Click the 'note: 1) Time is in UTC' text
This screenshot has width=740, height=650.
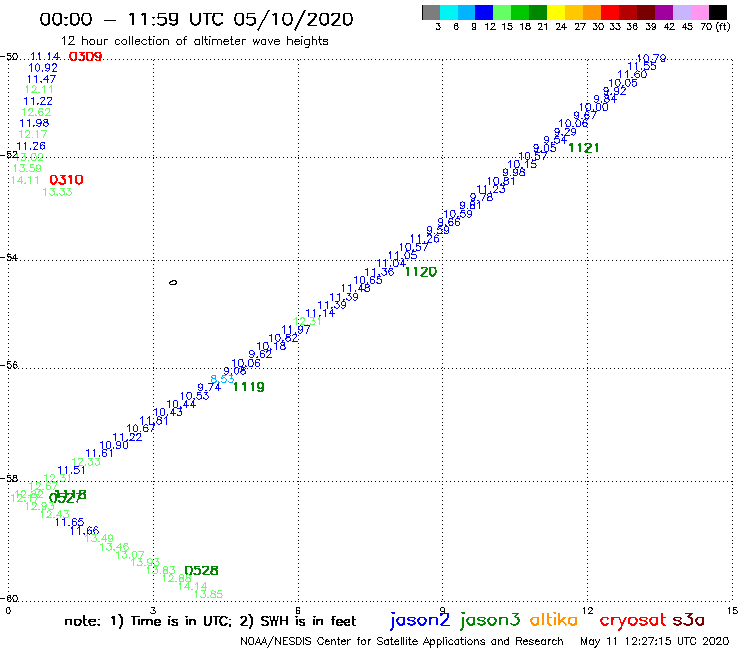148,621
